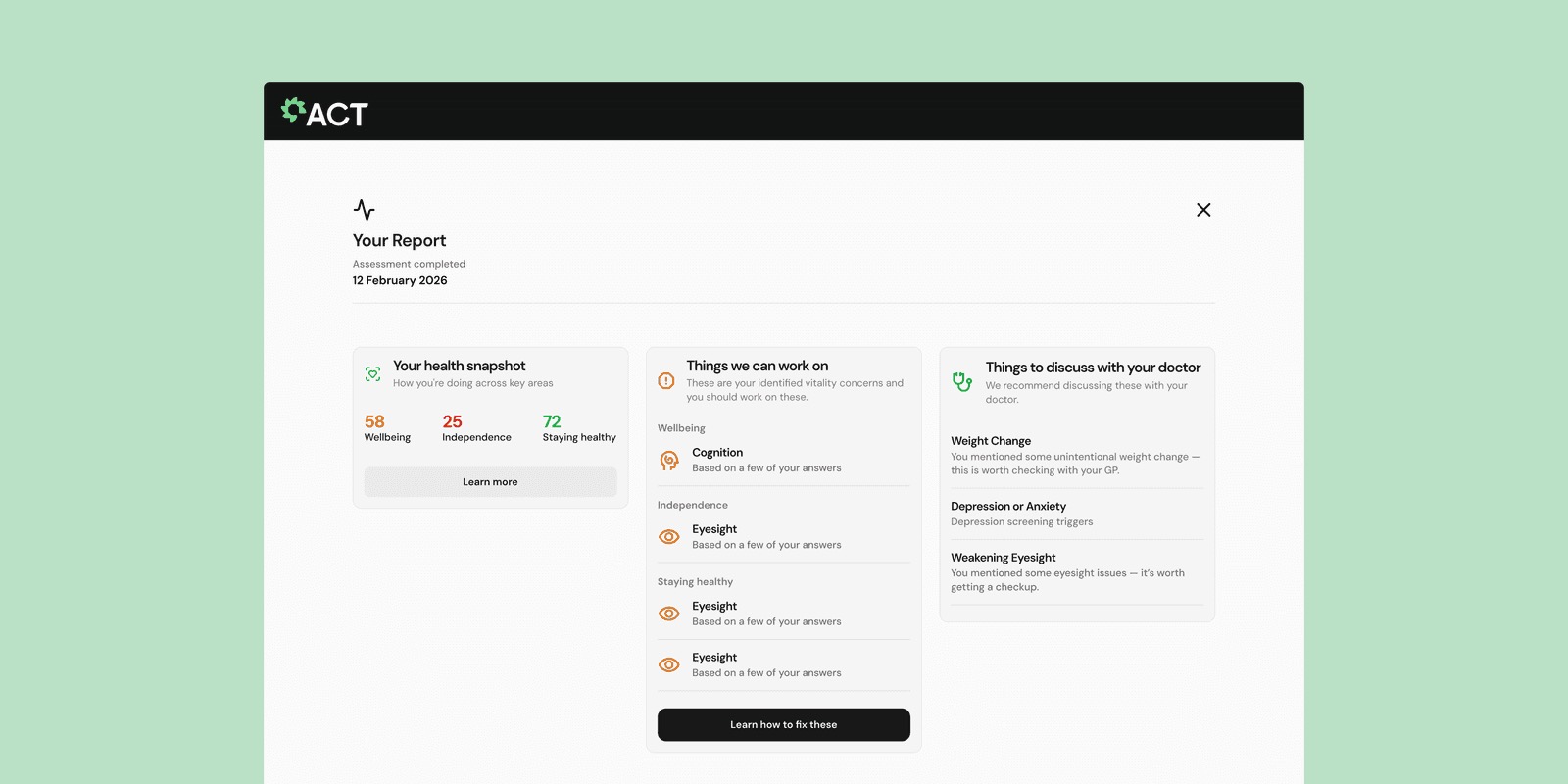Click the alert icon beside Things we can work on
The height and width of the screenshot is (784, 1568).
tap(666, 381)
